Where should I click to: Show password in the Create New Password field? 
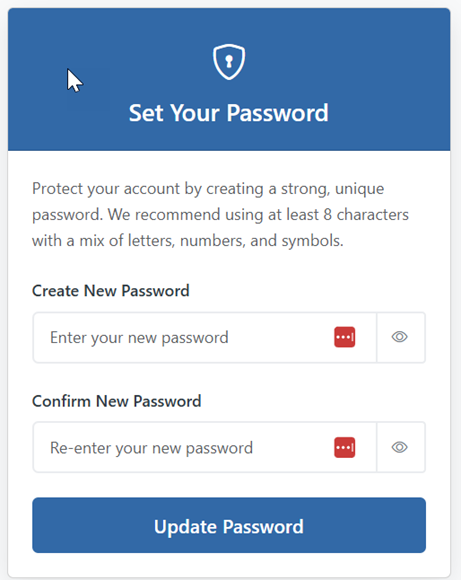pos(400,337)
